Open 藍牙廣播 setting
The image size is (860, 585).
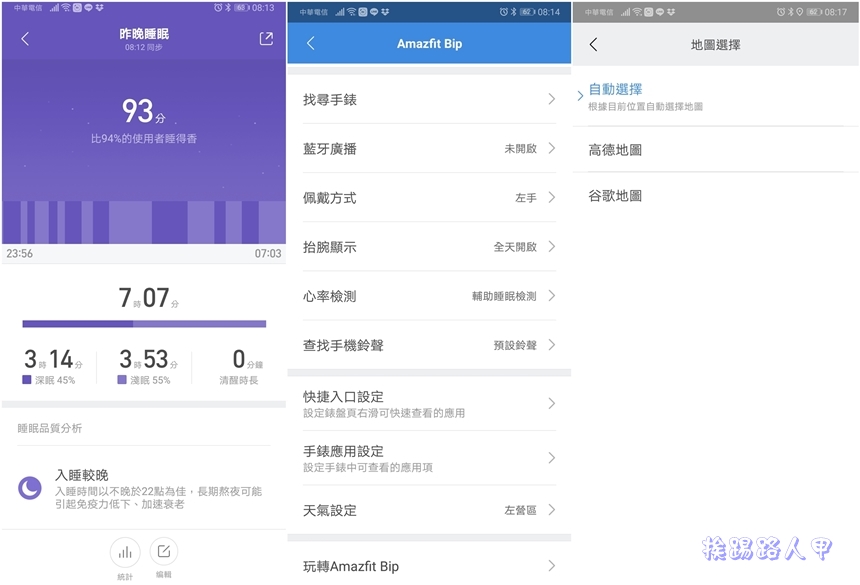(429, 149)
